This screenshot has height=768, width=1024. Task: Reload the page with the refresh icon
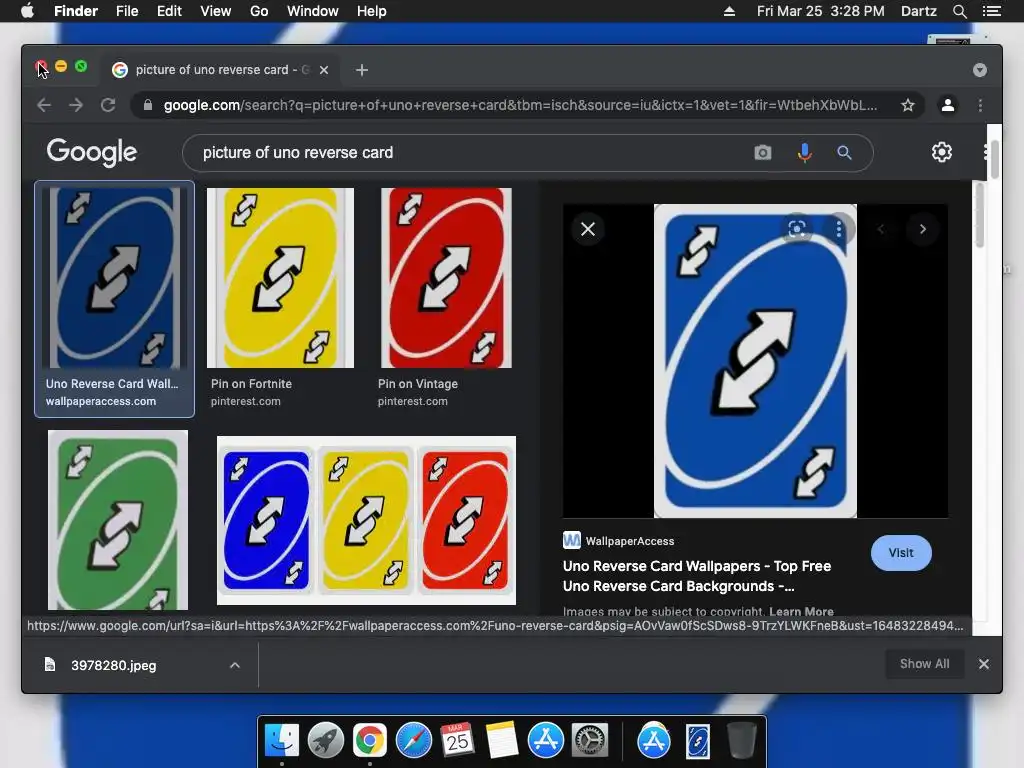click(x=108, y=105)
